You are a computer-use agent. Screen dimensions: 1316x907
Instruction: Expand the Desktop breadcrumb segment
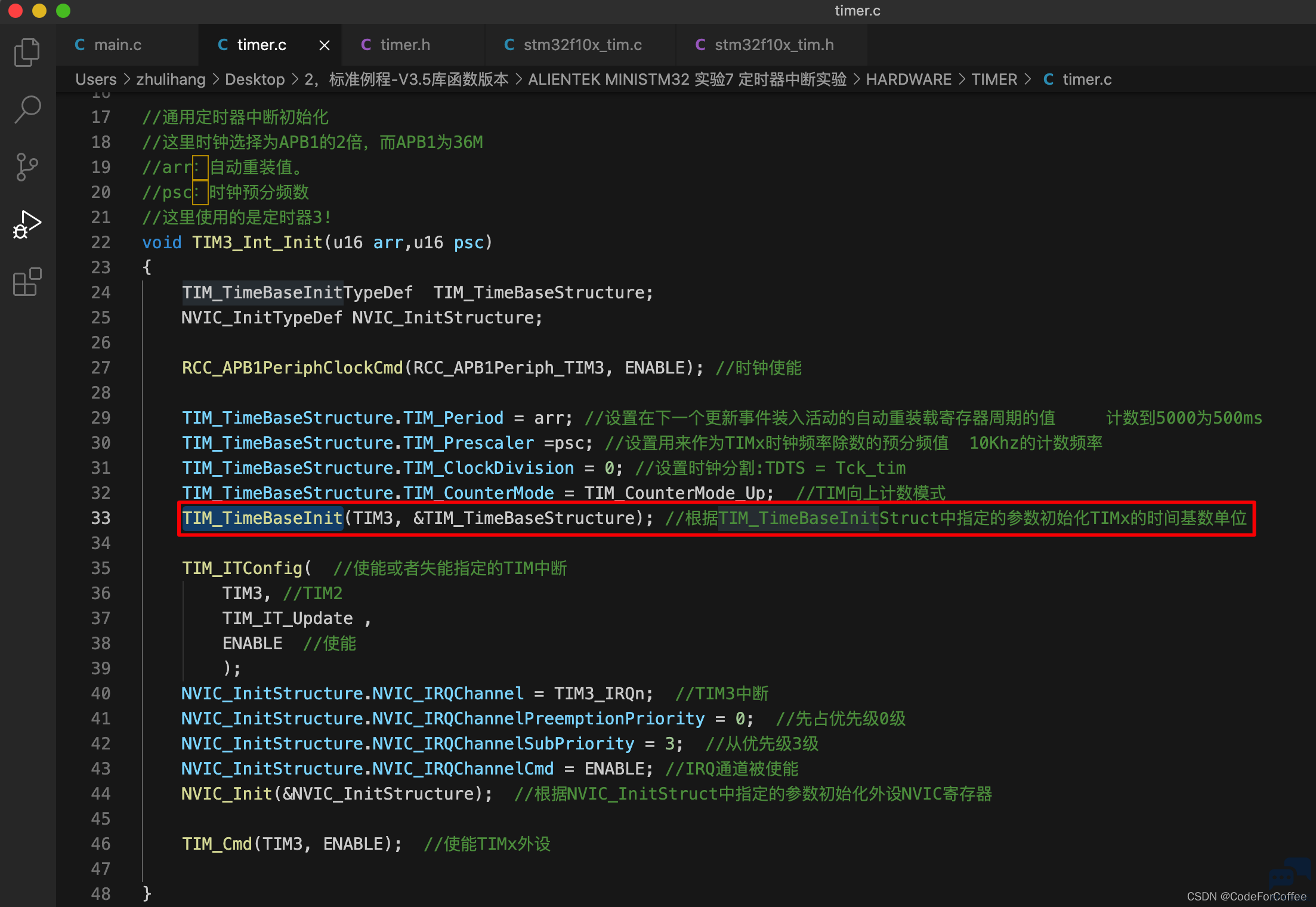(255, 79)
